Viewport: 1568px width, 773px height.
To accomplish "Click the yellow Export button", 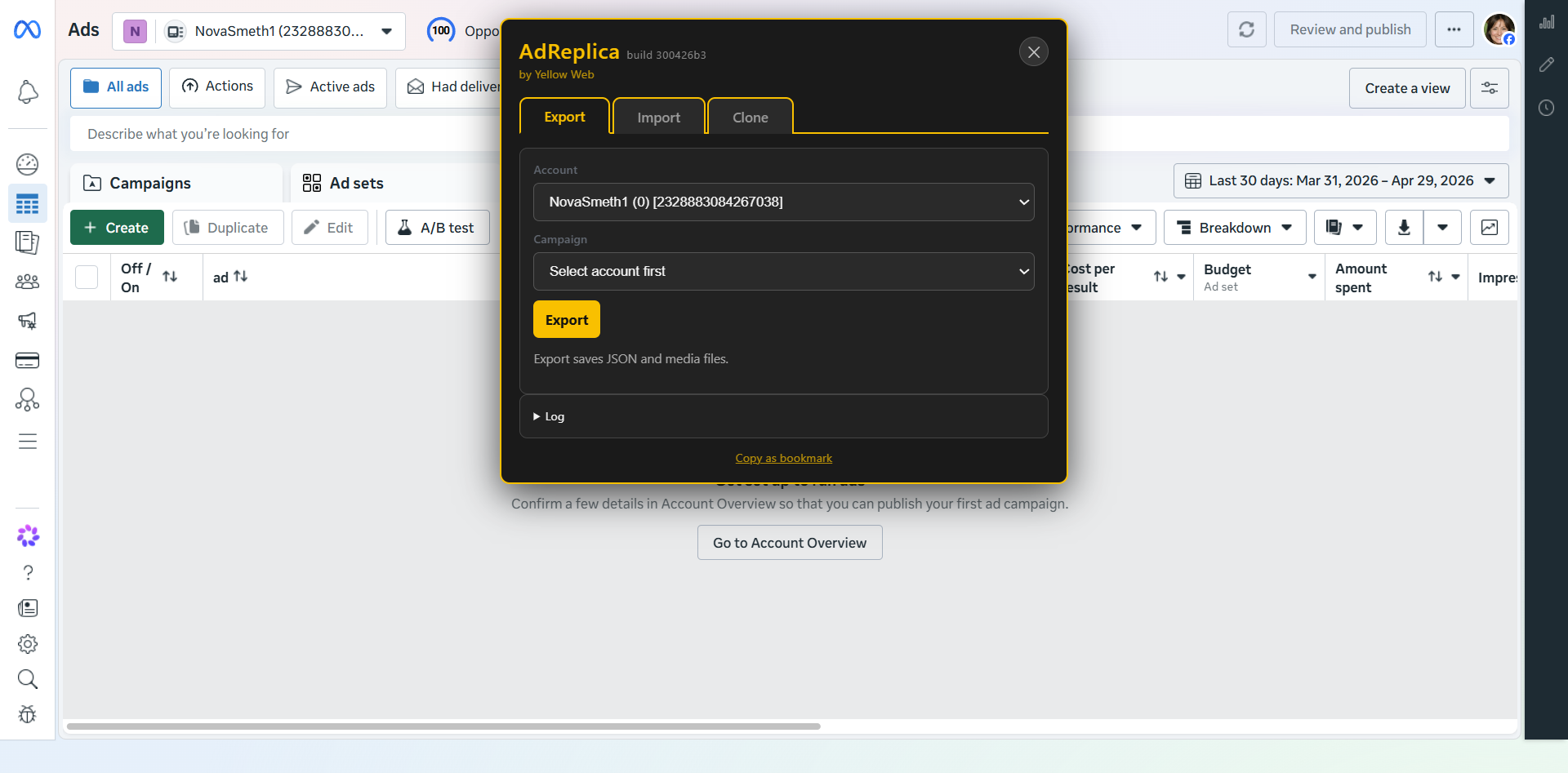I will pyautogui.click(x=567, y=319).
